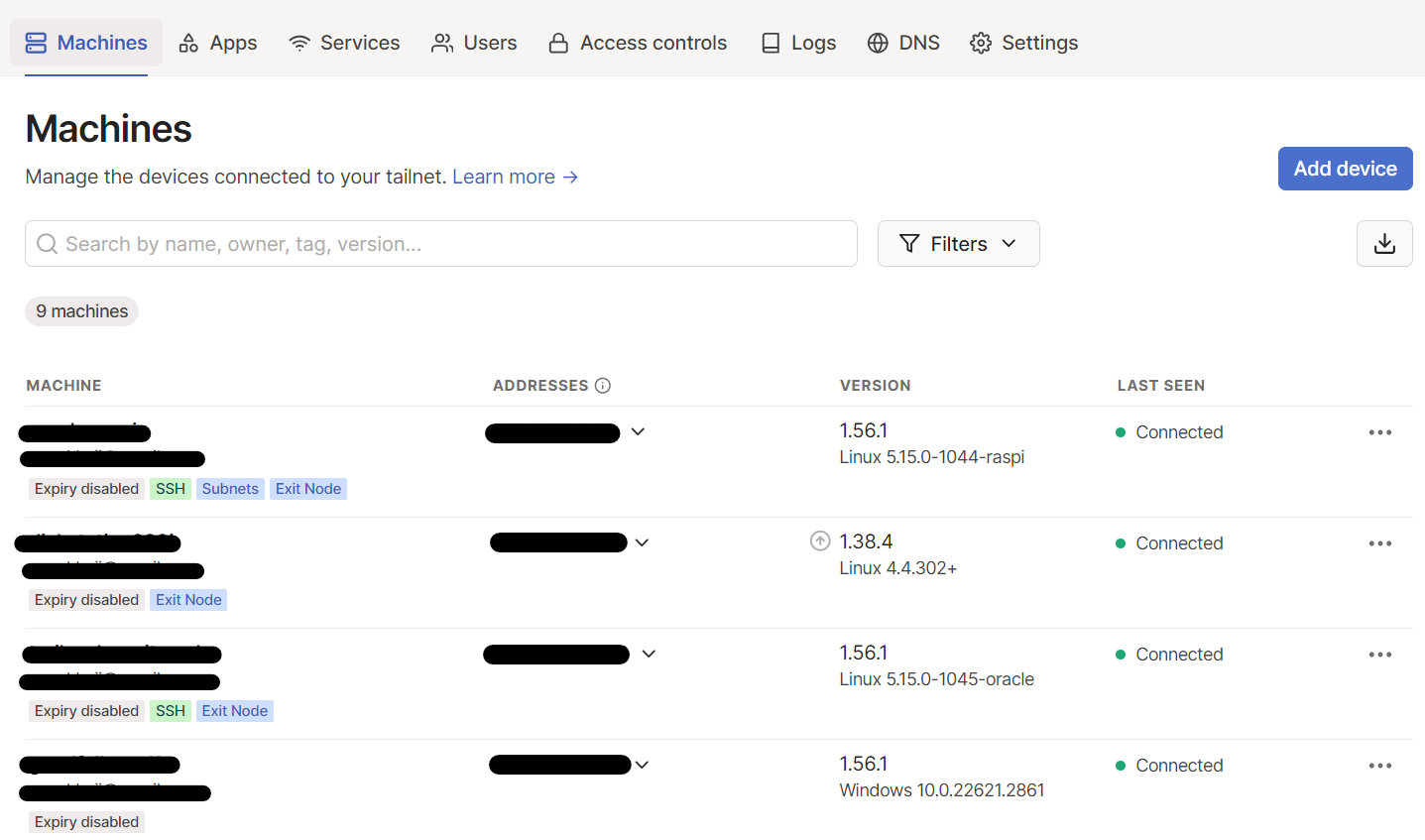Viewport: 1425px width, 840px height.
Task: Click SSH badge on the oracle machine
Action: [171, 711]
